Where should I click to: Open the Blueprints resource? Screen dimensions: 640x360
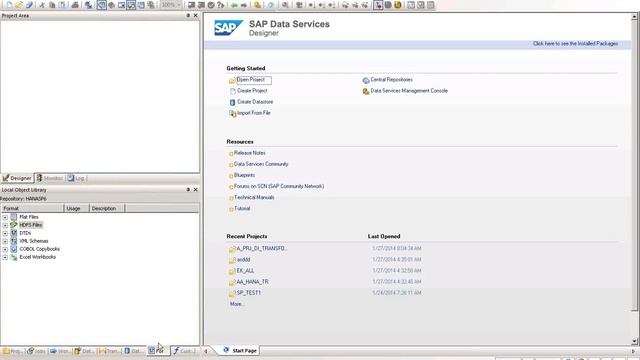pyautogui.click(x=244, y=175)
